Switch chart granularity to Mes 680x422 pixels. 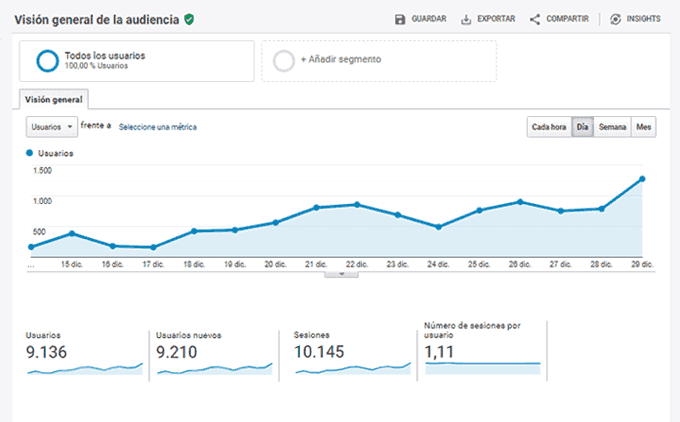[x=644, y=127]
